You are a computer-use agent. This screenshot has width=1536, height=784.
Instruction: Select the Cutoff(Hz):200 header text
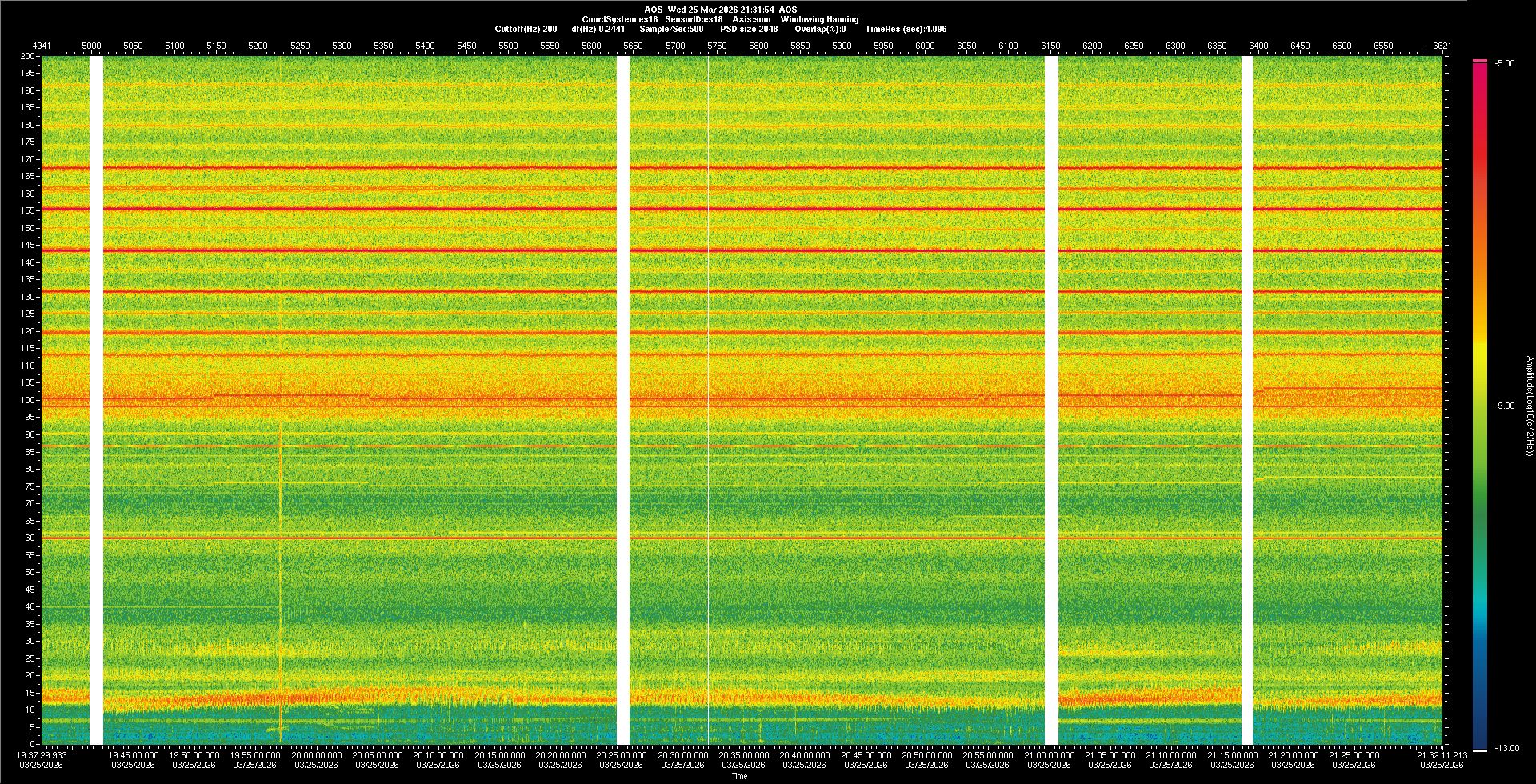pos(526,29)
